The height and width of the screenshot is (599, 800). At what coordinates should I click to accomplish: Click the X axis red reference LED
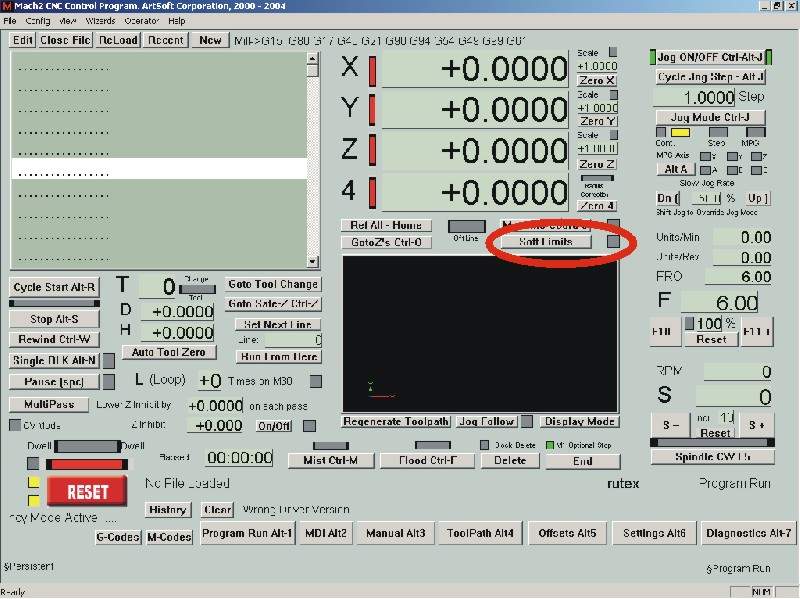coord(373,70)
